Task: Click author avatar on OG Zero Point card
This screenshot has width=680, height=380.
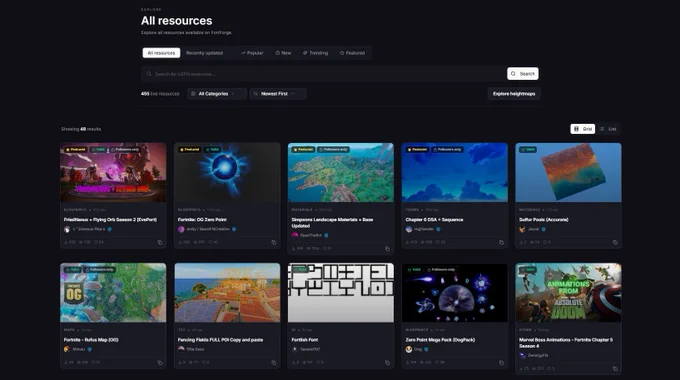Action: (181, 229)
